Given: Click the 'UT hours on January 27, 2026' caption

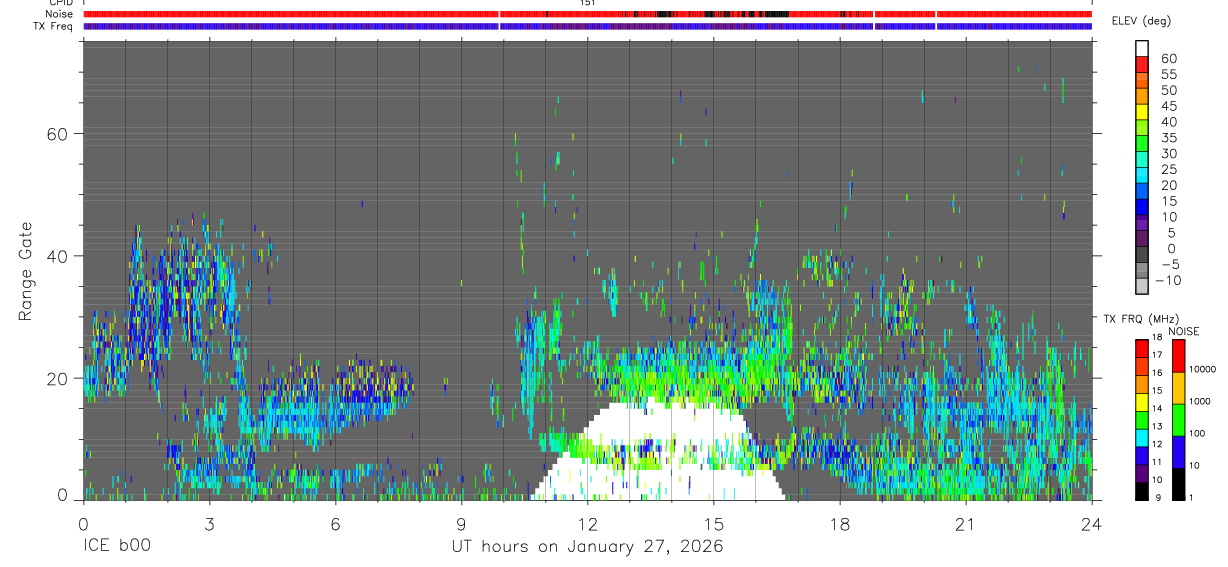Looking at the screenshot, I should click(x=586, y=547).
